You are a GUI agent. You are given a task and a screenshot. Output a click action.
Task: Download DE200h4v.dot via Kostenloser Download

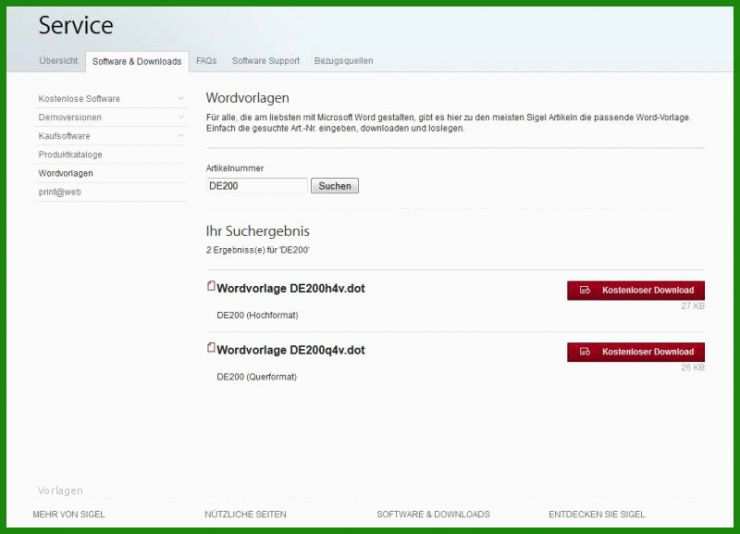click(x=636, y=290)
